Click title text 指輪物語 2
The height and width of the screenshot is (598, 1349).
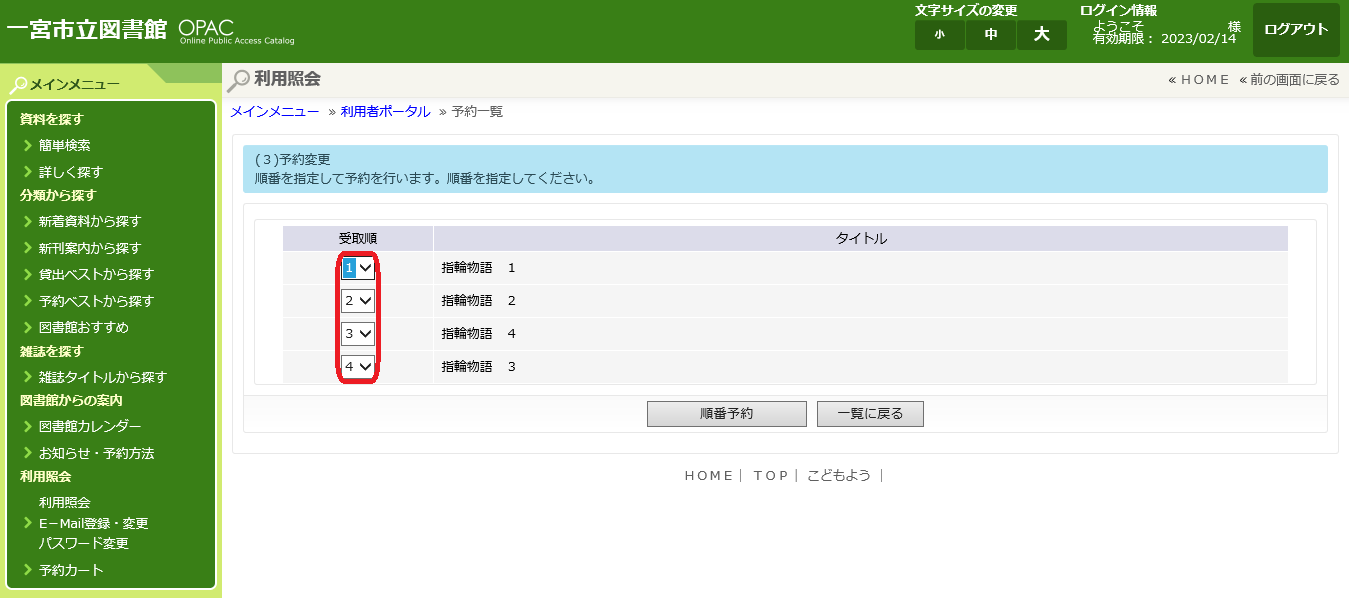[478, 301]
